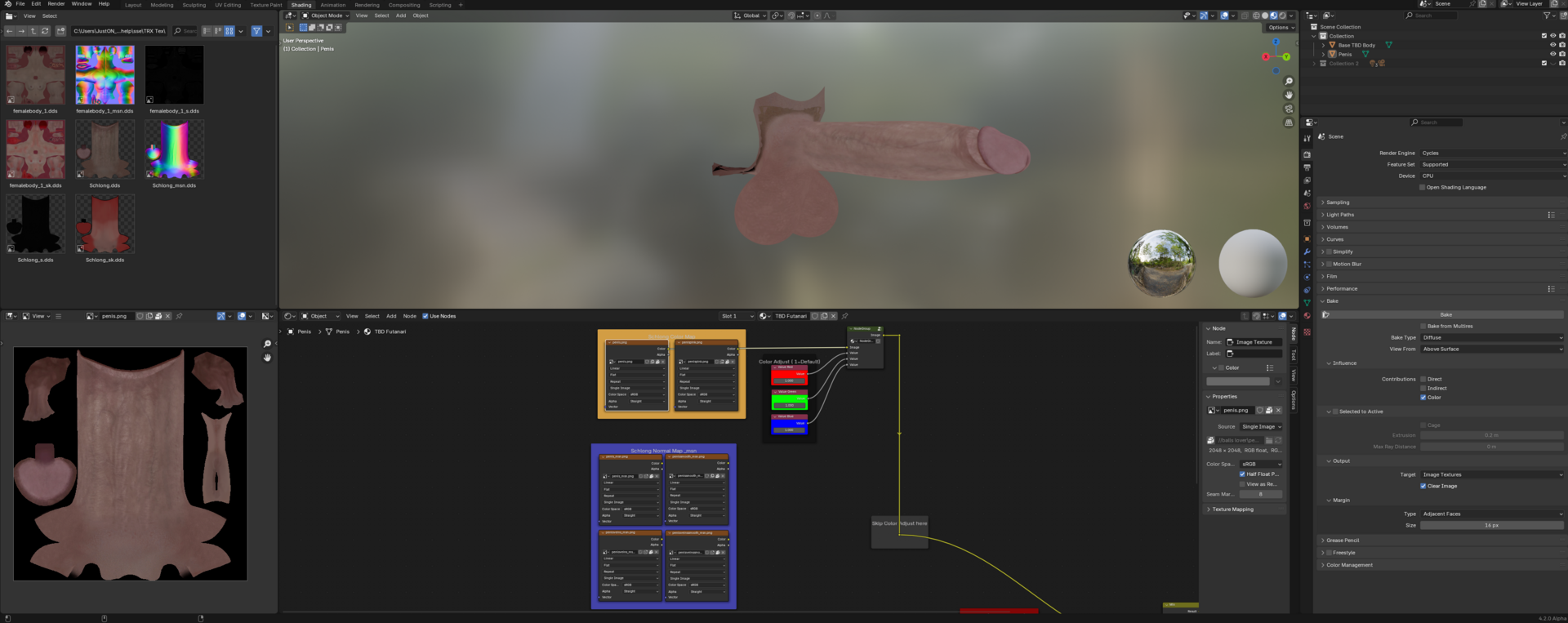The height and width of the screenshot is (623, 1568).
Task: Click Slot 1 material slot selector
Action: pos(737,316)
